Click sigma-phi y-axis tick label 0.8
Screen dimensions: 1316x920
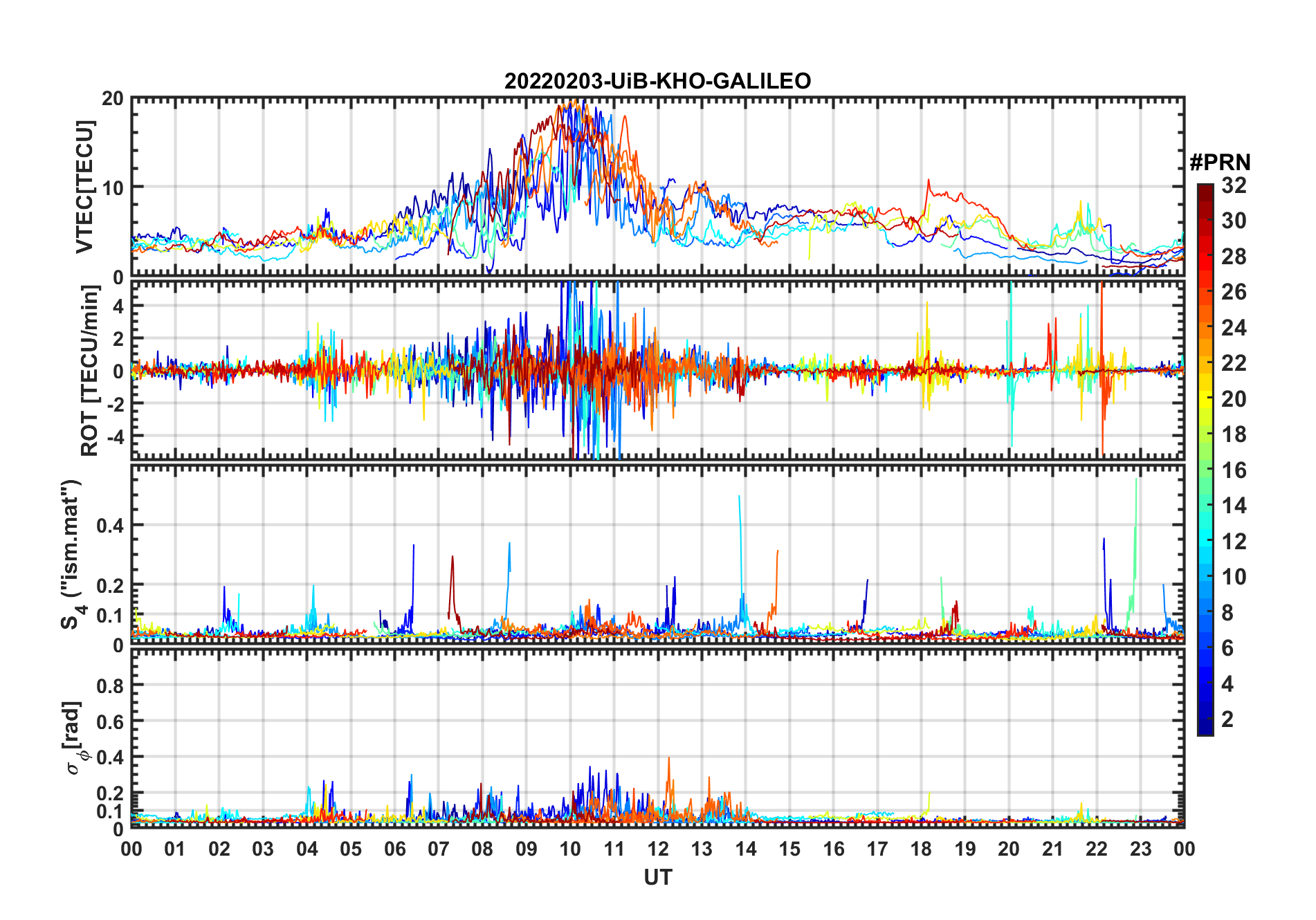pos(110,686)
